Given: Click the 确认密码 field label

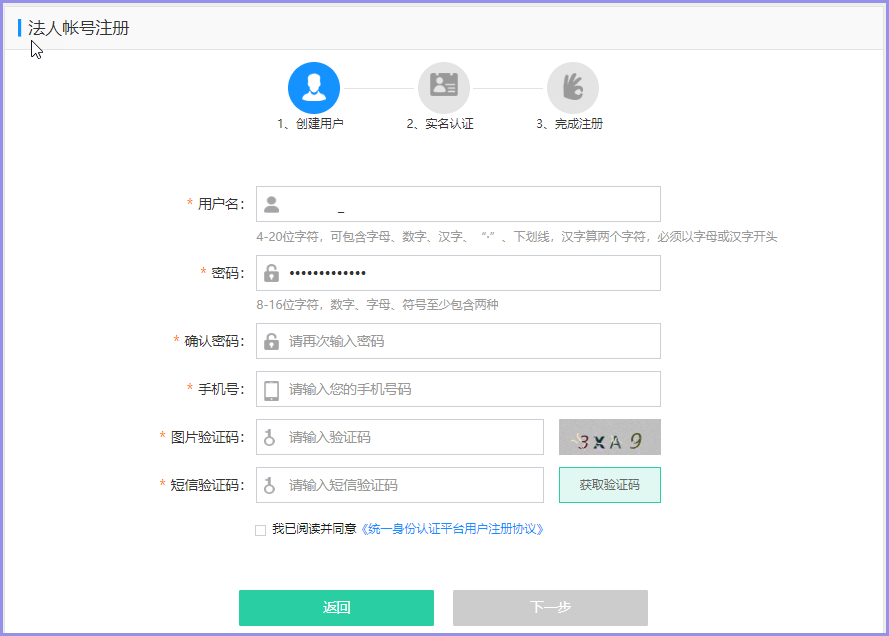Looking at the screenshot, I should pos(214,341).
